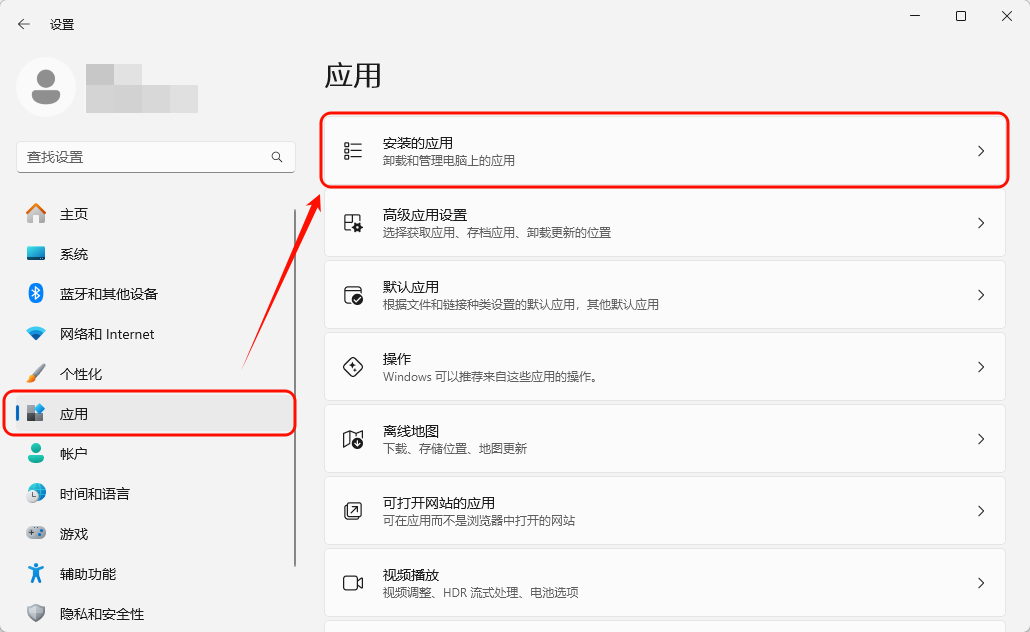Click the 系统 monitor icon

[x=36, y=254]
